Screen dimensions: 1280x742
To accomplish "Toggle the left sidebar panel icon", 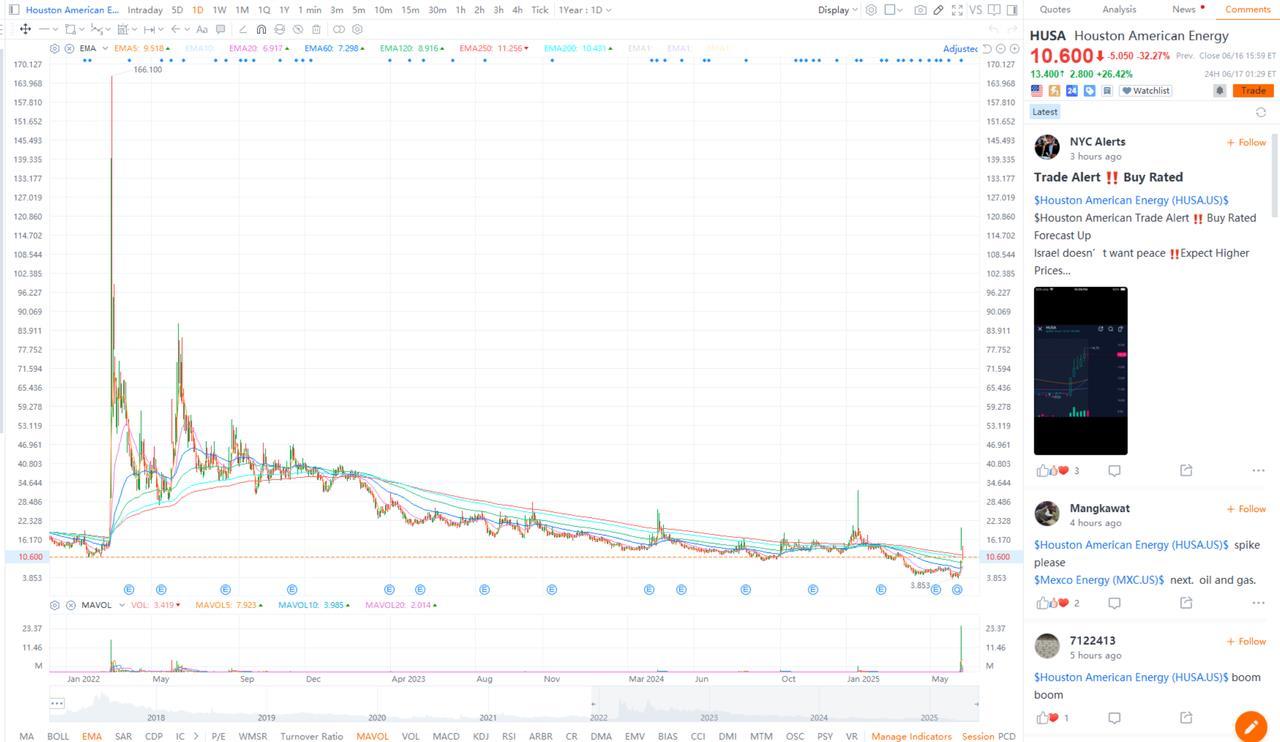I will click(14, 9).
